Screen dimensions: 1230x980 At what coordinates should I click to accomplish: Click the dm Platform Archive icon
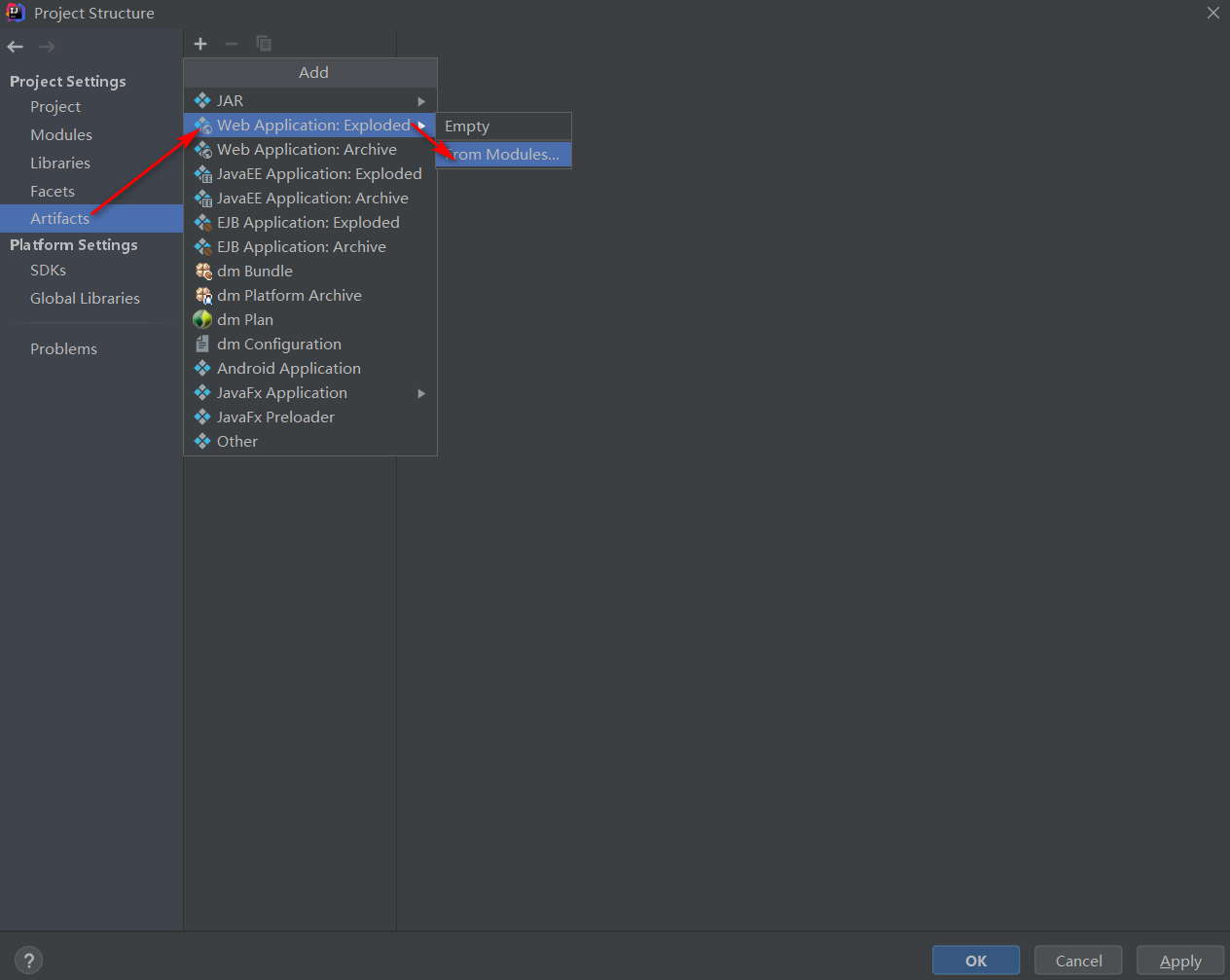click(x=202, y=296)
